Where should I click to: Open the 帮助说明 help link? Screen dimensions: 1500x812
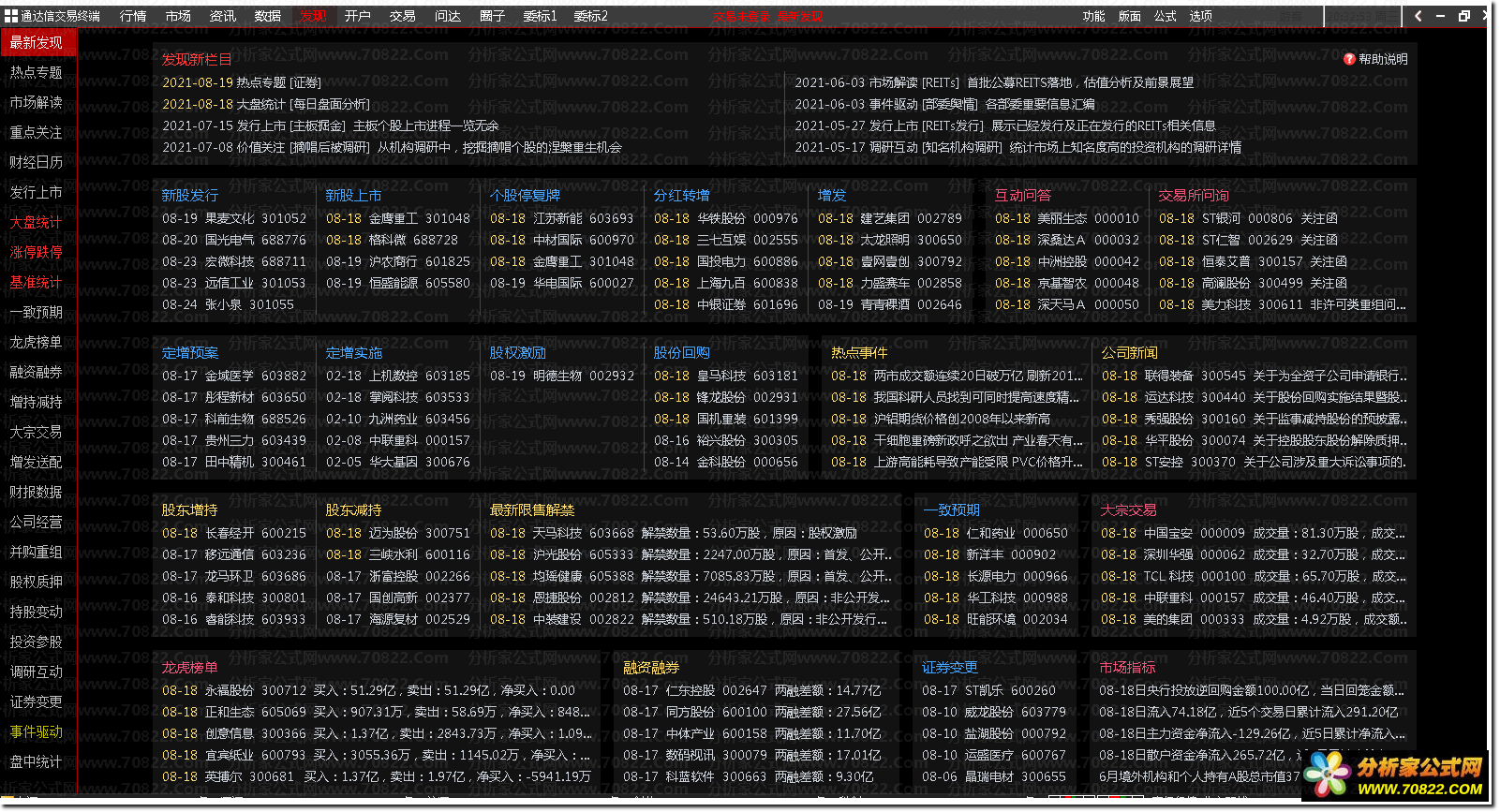click(x=1383, y=59)
